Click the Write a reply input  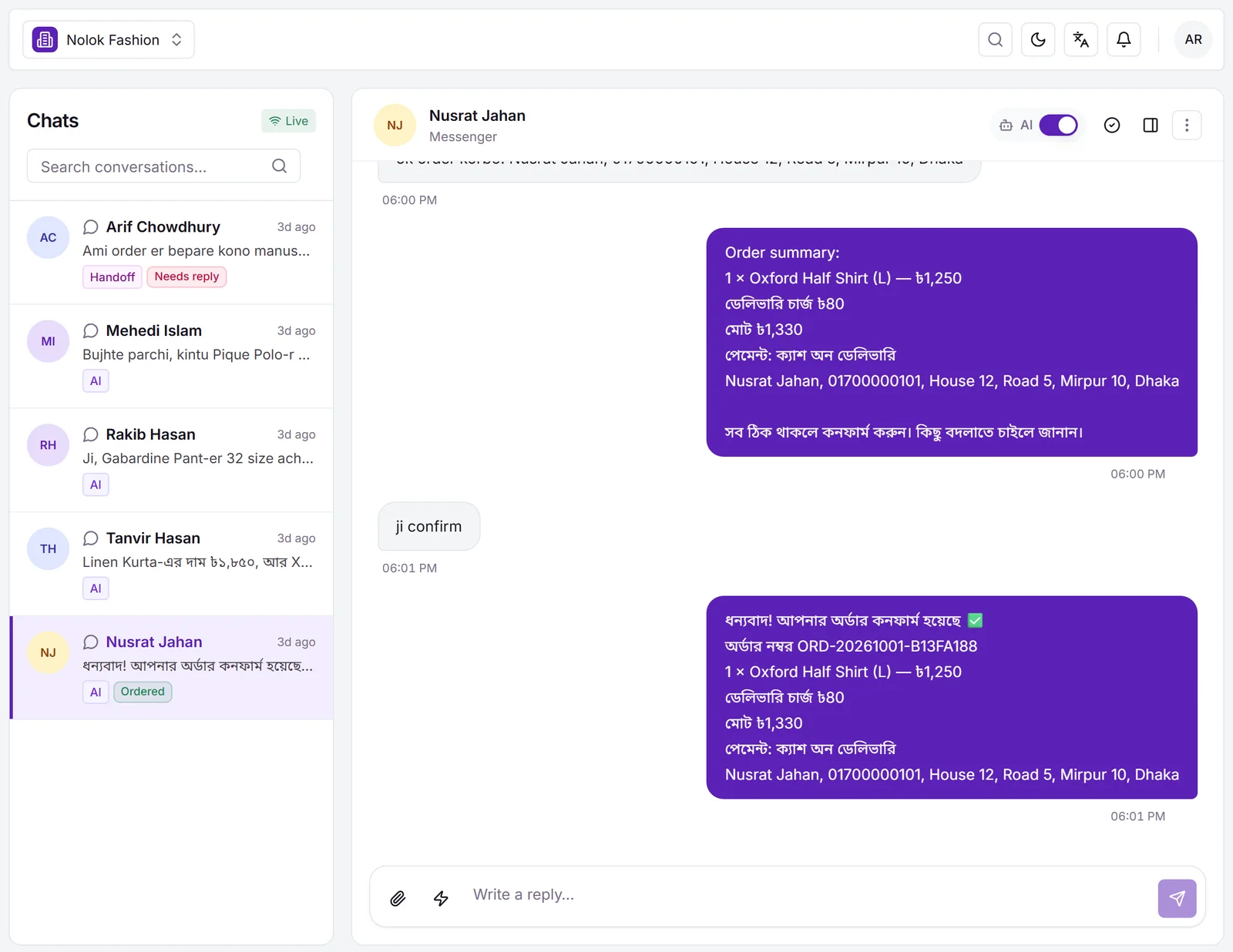(x=809, y=895)
